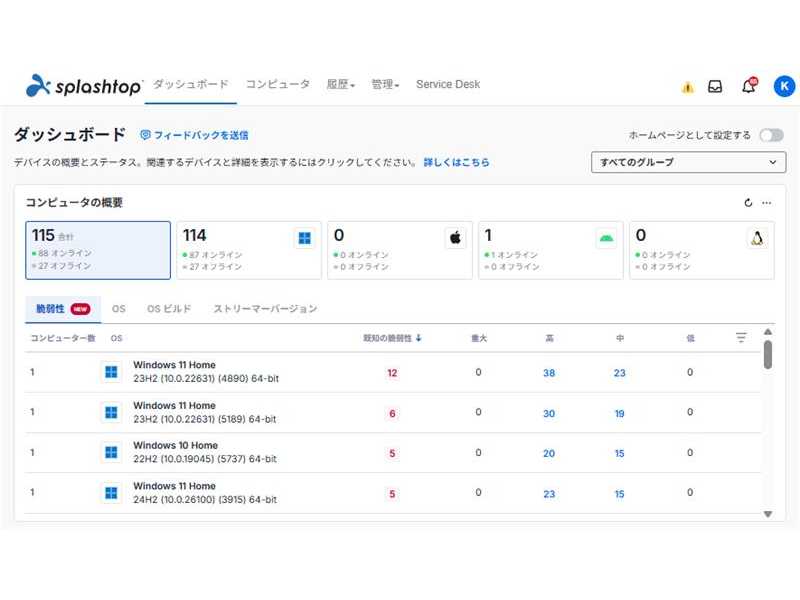Open the overview panel more options menu

(767, 203)
